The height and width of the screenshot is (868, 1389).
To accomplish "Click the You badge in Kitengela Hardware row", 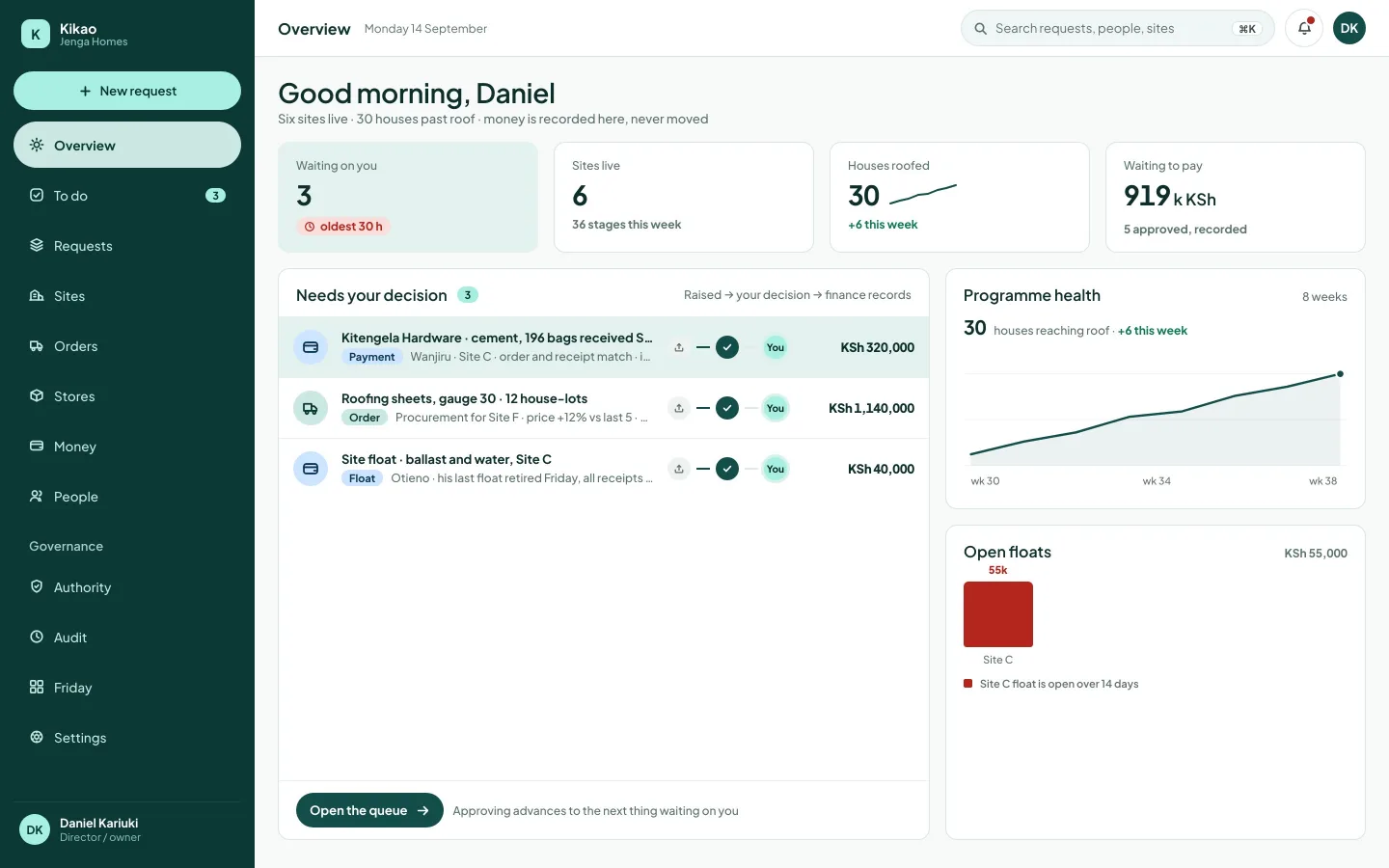I will tap(776, 347).
